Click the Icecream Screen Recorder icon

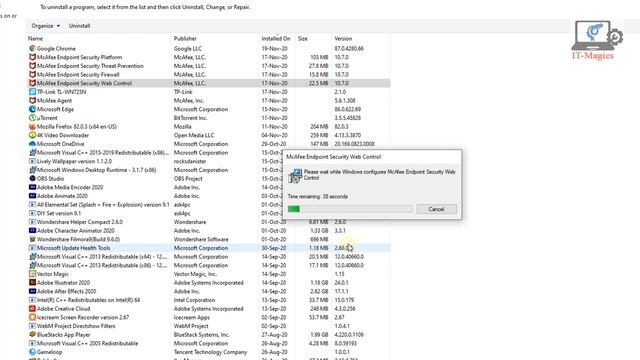[x=32, y=317]
